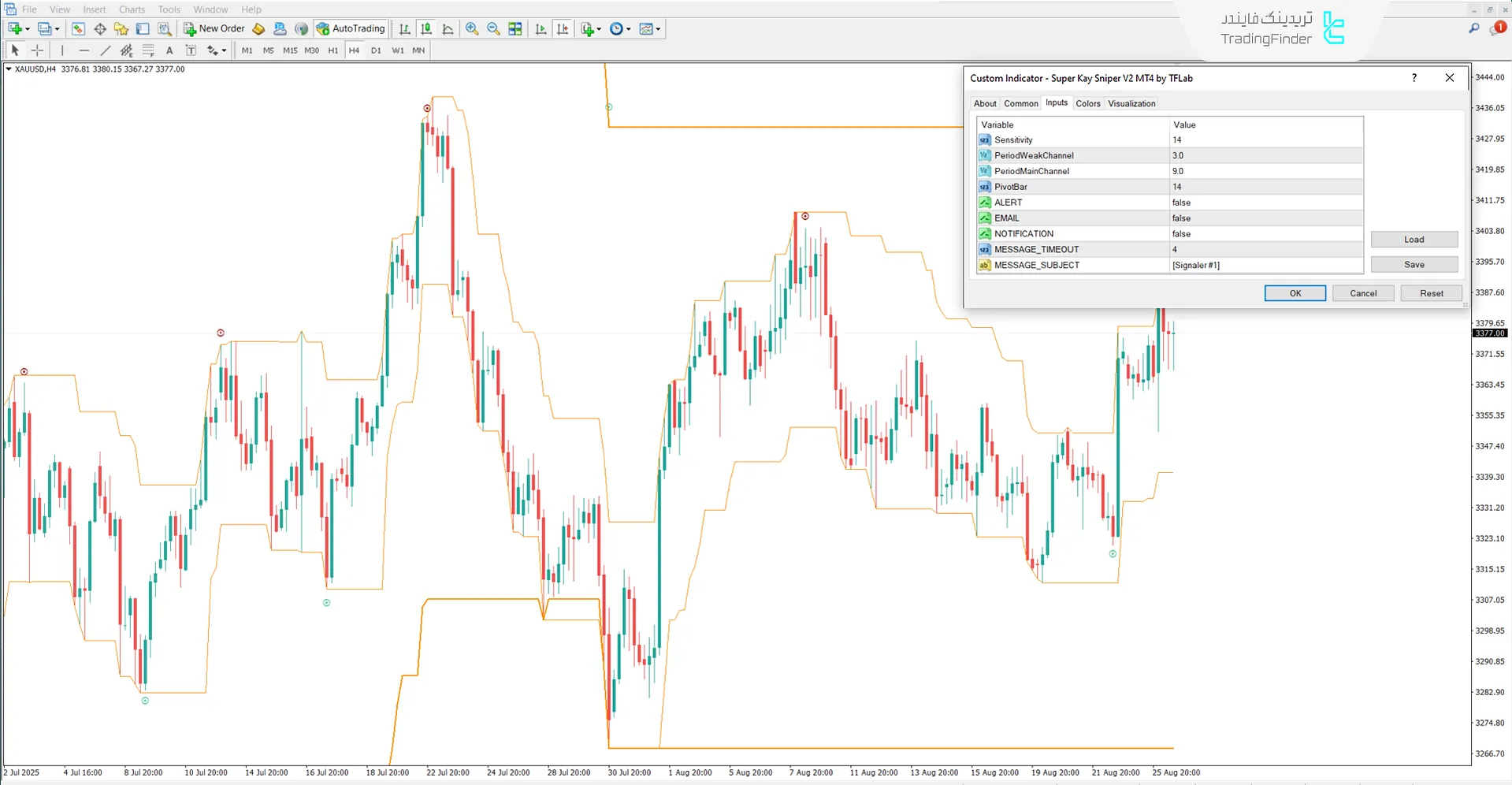Screen dimensions: 1512x785
Task: Switch chart to Candlesticks display
Action: [x=426, y=28]
